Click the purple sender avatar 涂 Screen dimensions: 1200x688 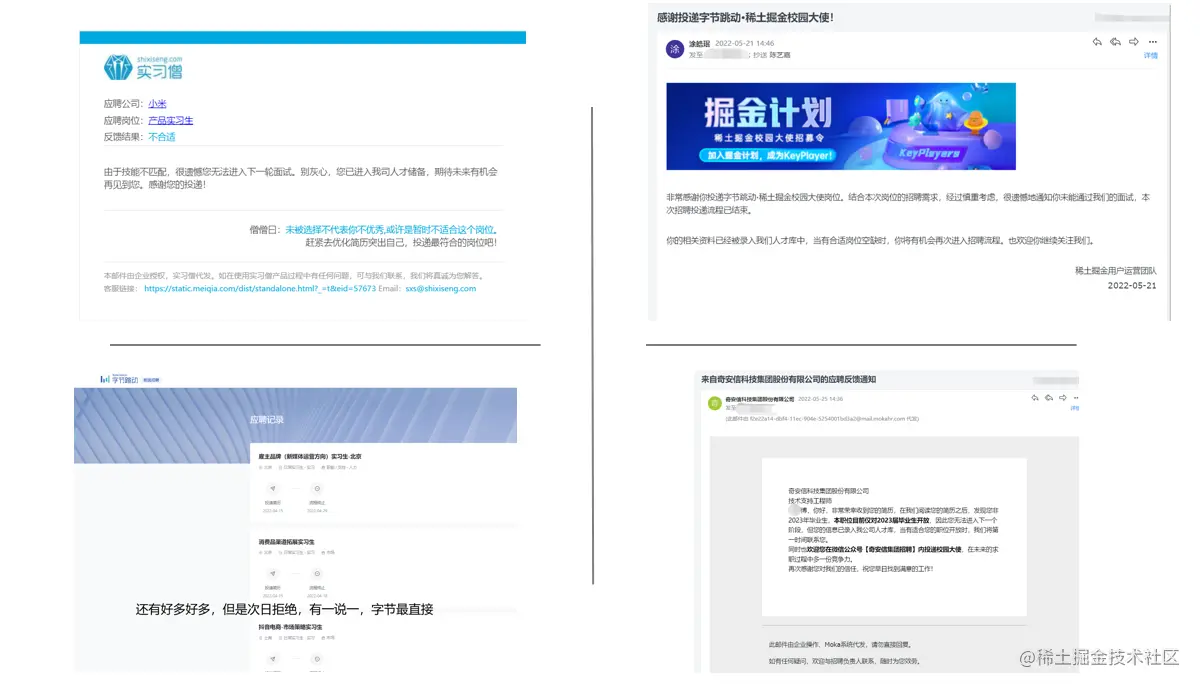point(675,48)
